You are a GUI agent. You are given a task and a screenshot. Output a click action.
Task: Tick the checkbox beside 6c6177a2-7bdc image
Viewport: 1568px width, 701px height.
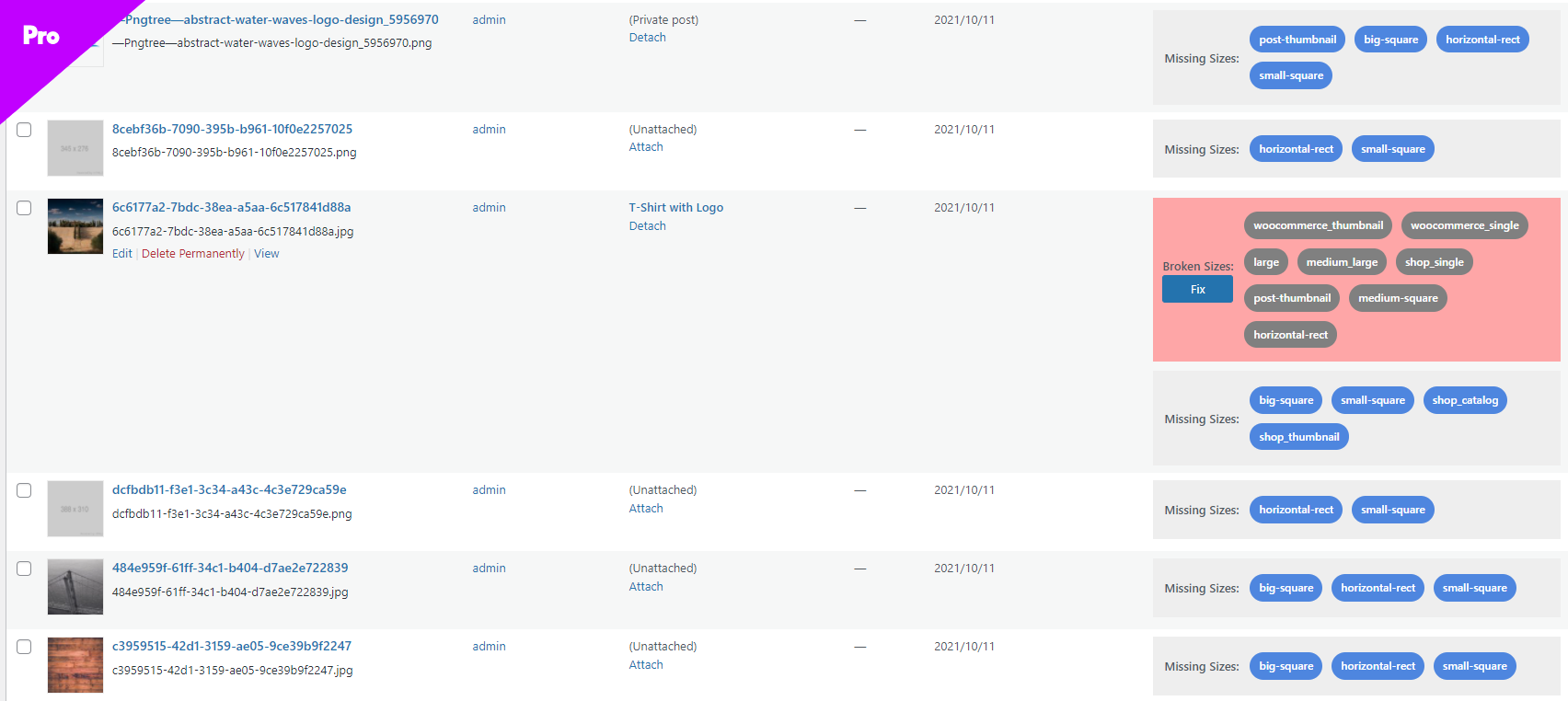(24, 208)
